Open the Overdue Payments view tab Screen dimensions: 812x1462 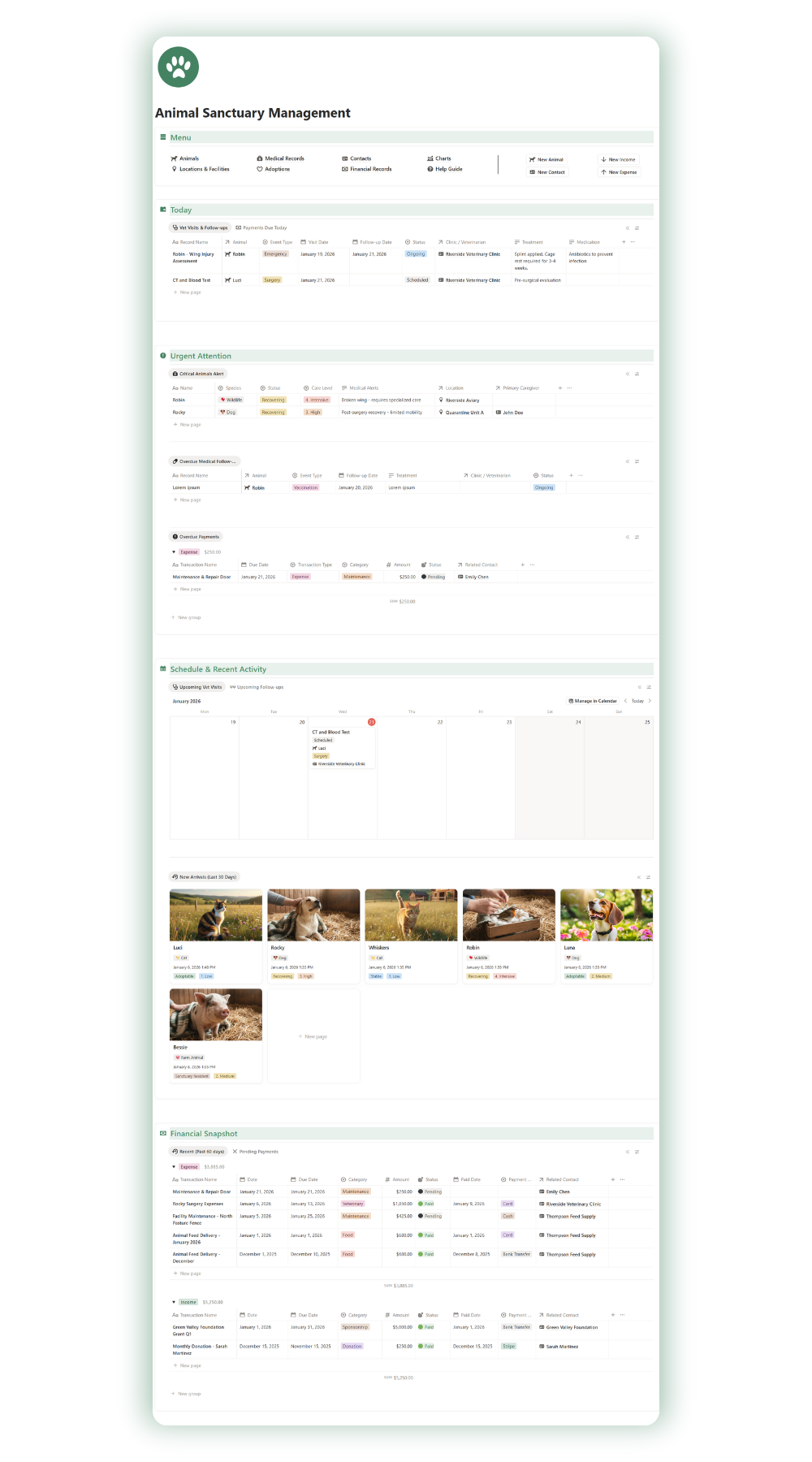196,537
